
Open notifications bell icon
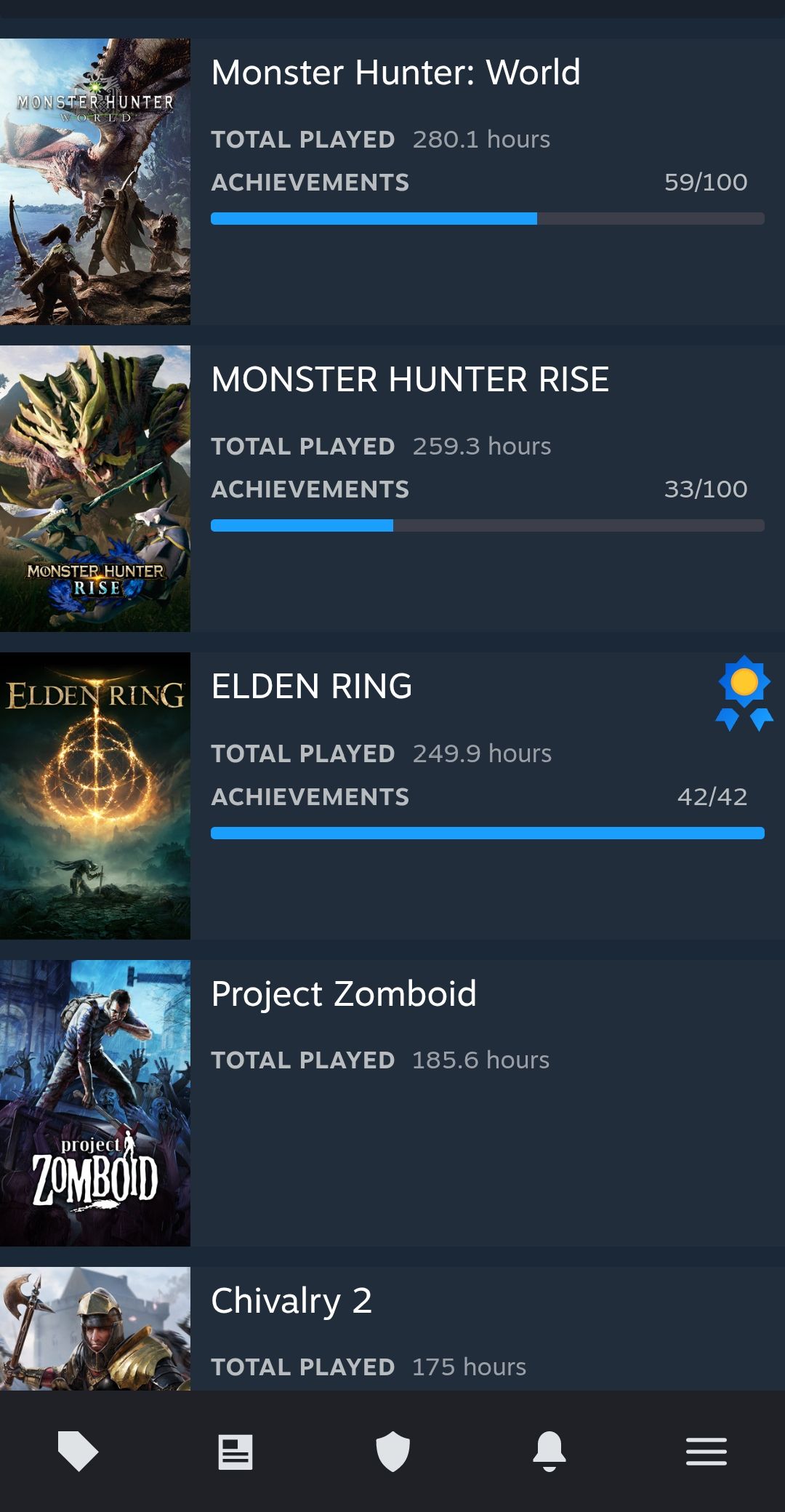[x=549, y=1451]
